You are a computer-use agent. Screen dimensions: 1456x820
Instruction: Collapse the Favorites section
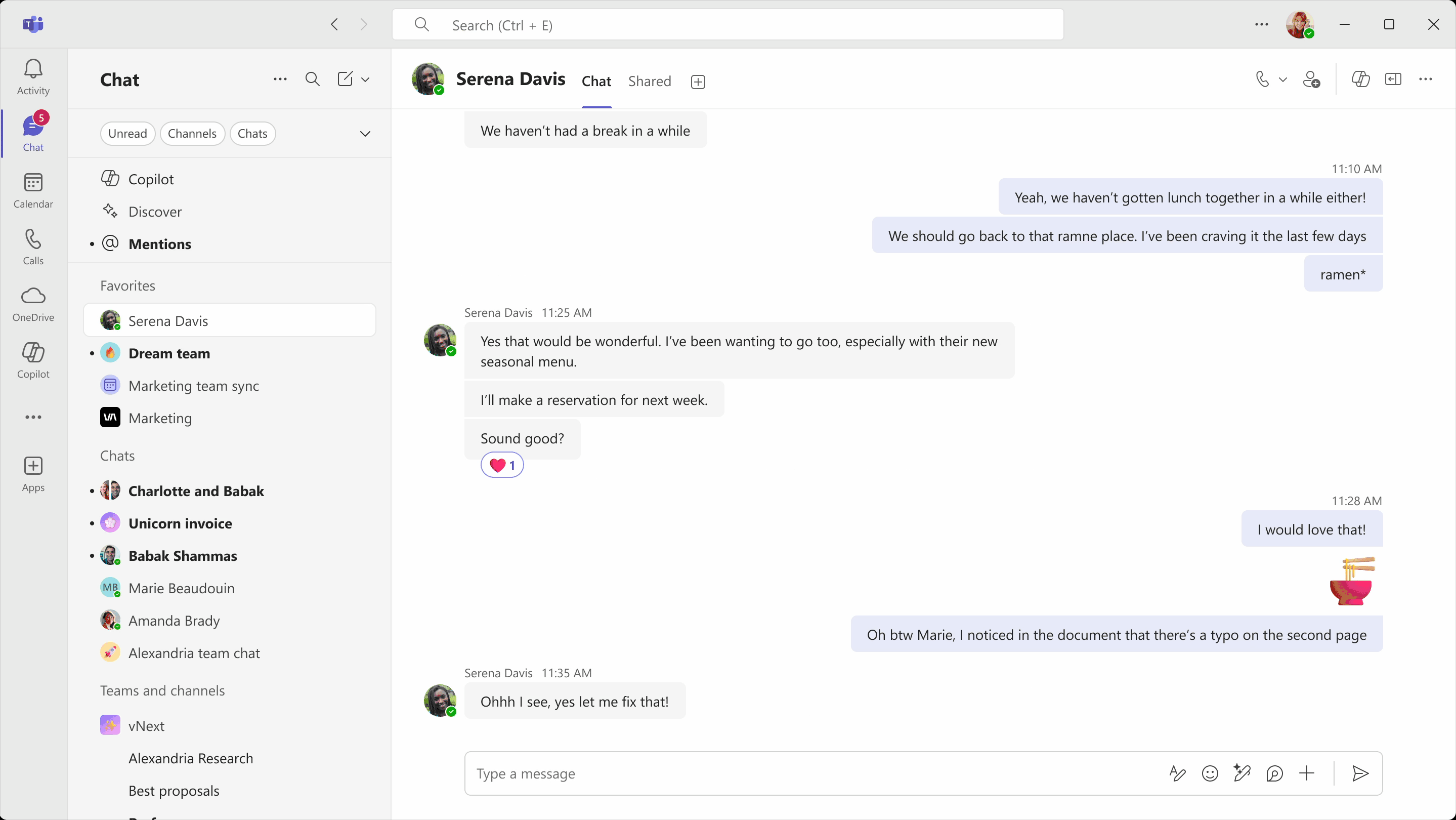(x=127, y=285)
